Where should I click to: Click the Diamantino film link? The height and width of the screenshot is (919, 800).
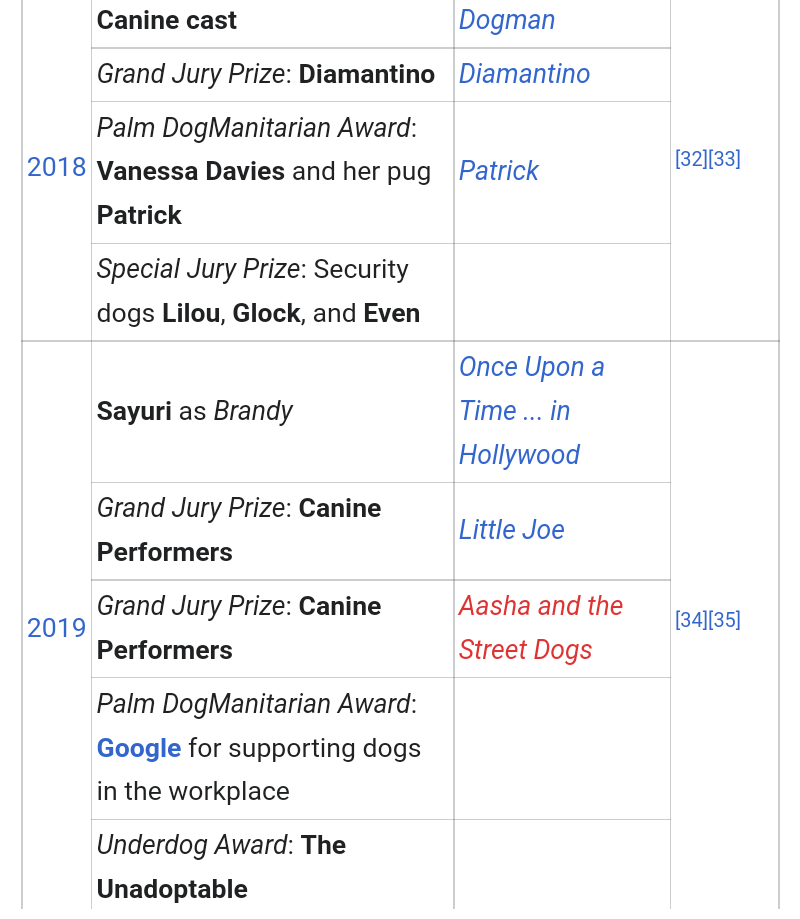[x=524, y=74]
